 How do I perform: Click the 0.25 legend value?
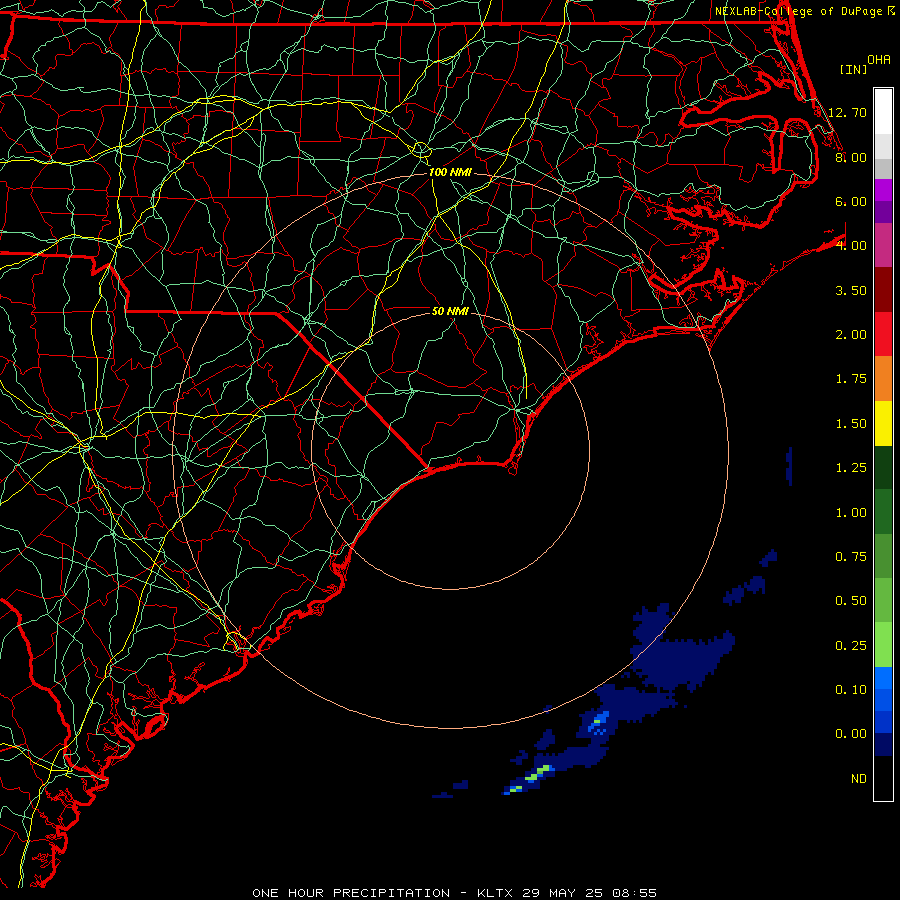(851, 646)
